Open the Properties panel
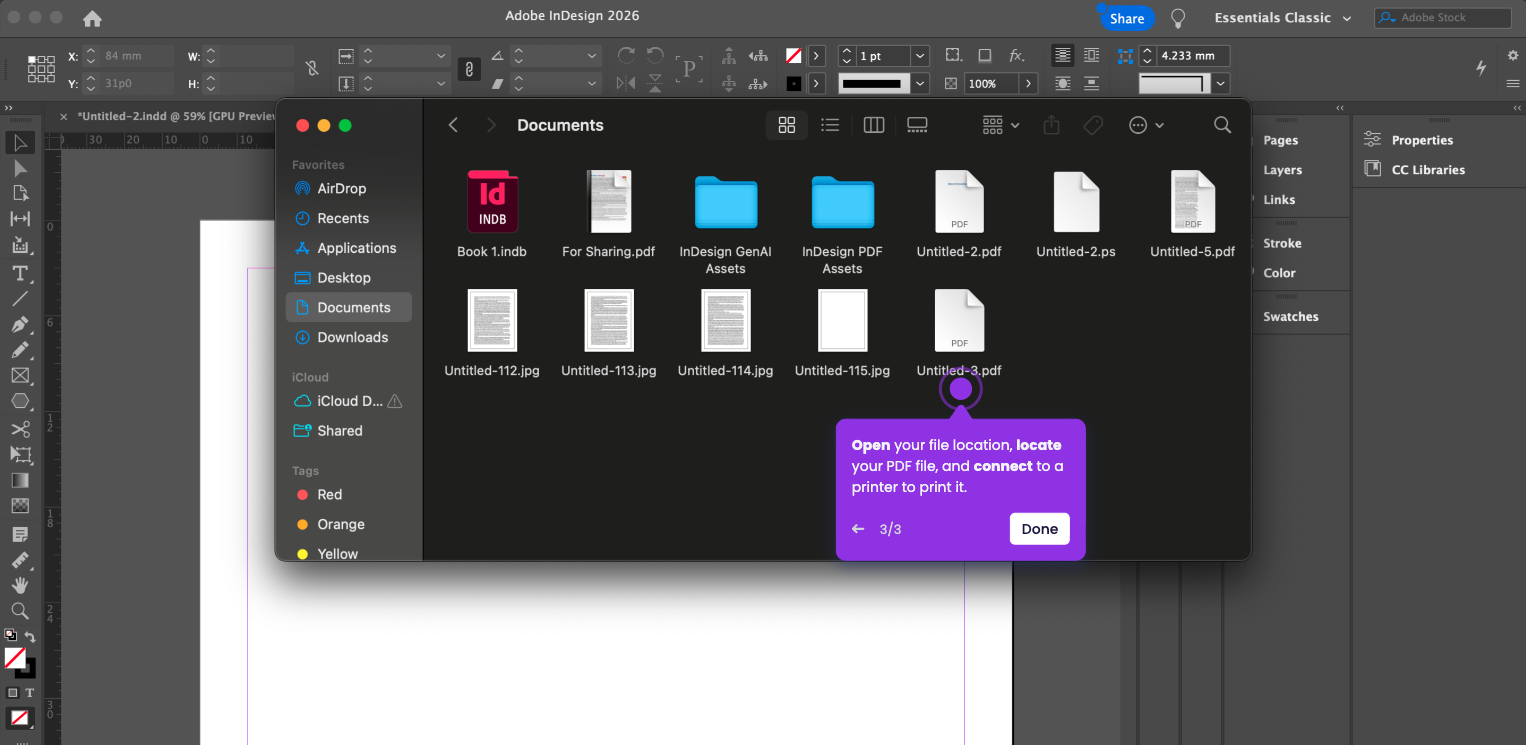1526x745 pixels. click(x=1410, y=140)
